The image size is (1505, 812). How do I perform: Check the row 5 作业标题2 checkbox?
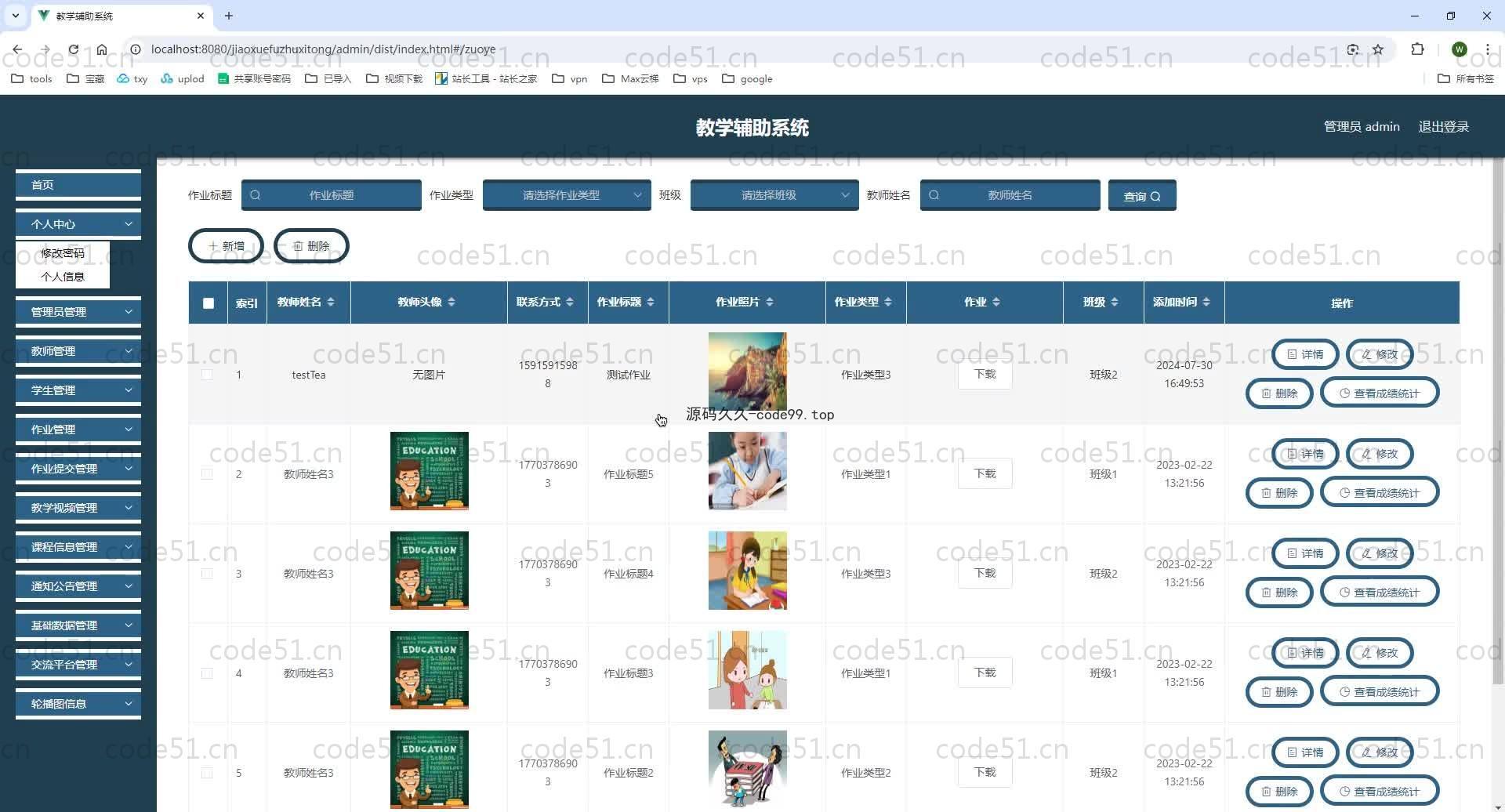point(207,773)
